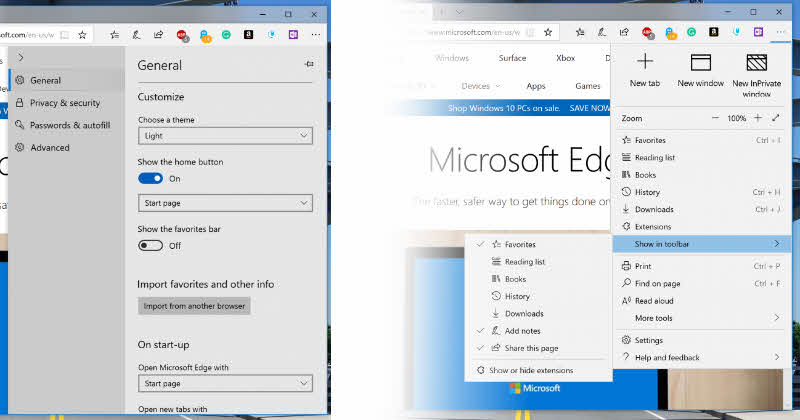Open the Adblock Plus extension in left window
Screen dimensions: 800x420
(182, 35)
